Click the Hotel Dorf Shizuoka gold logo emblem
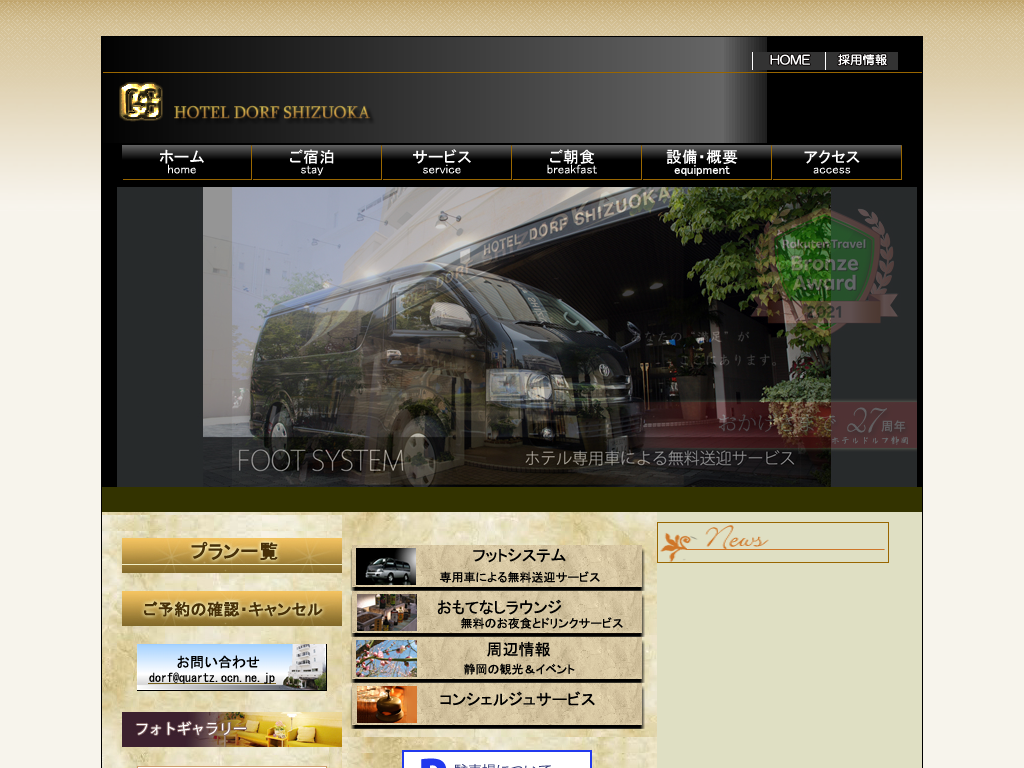This screenshot has width=1024, height=768. click(x=140, y=102)
